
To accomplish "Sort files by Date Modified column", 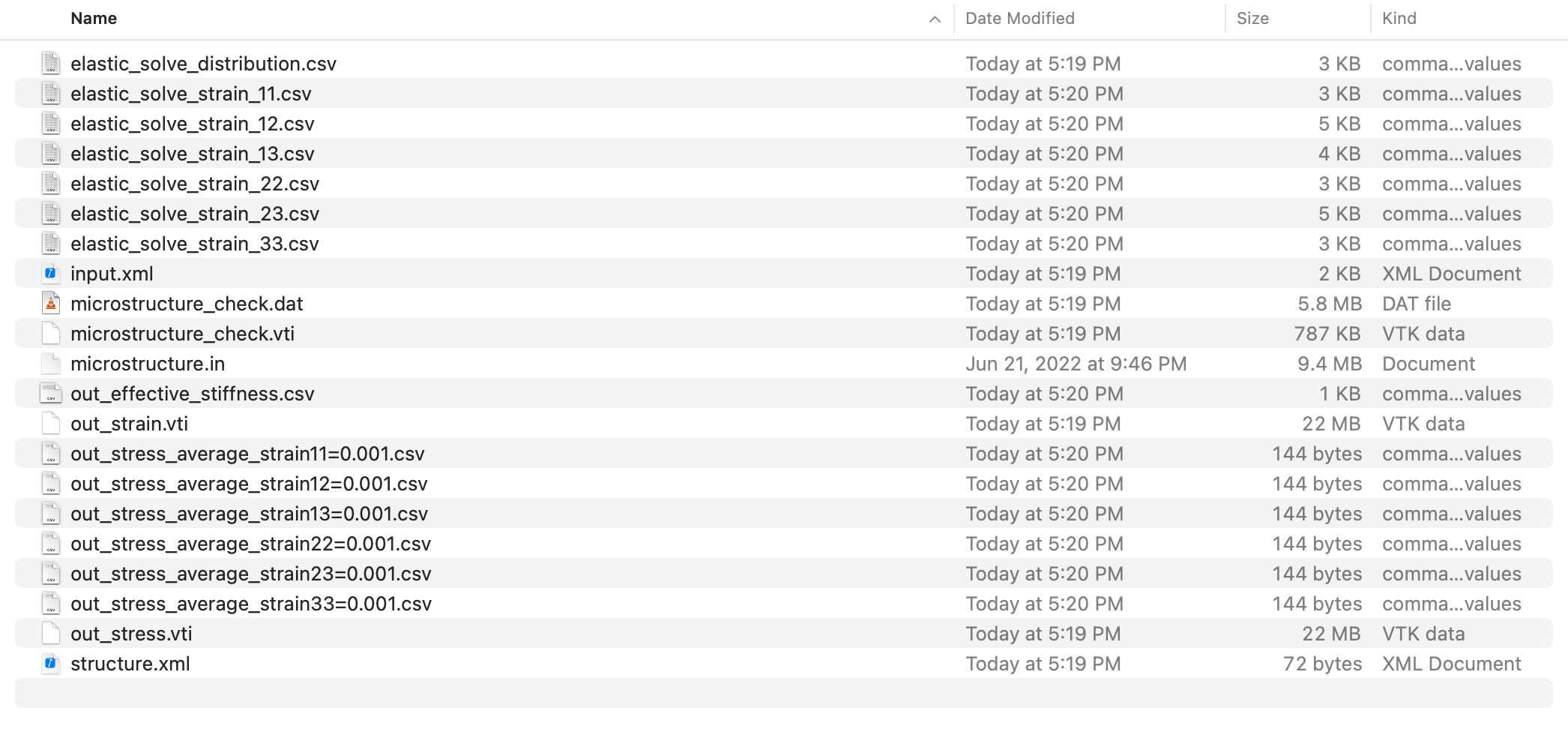I will [1019, 19].
